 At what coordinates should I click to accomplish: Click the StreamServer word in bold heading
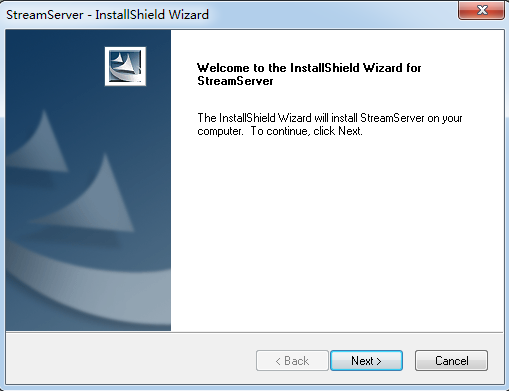pyautogui.click(x=235, y=81)
